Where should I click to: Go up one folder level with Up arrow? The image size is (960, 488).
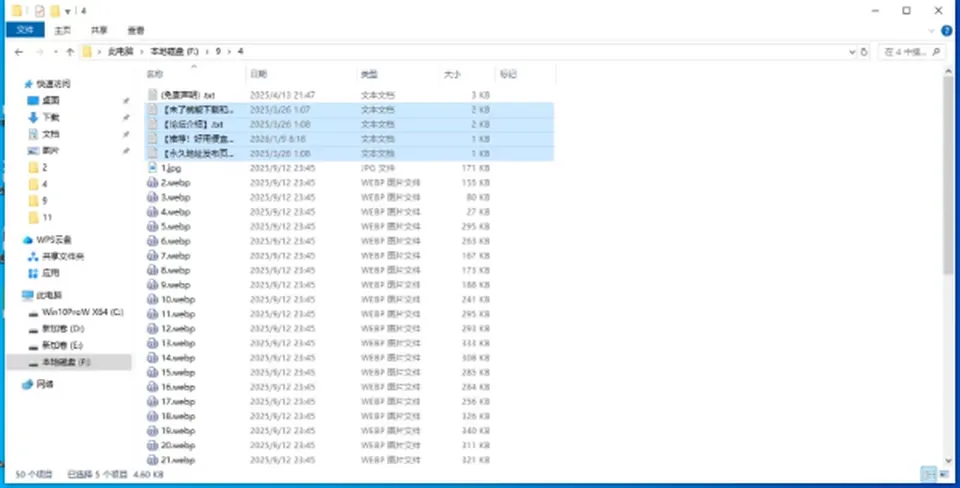pyautogui.click(x=70, y=52)
